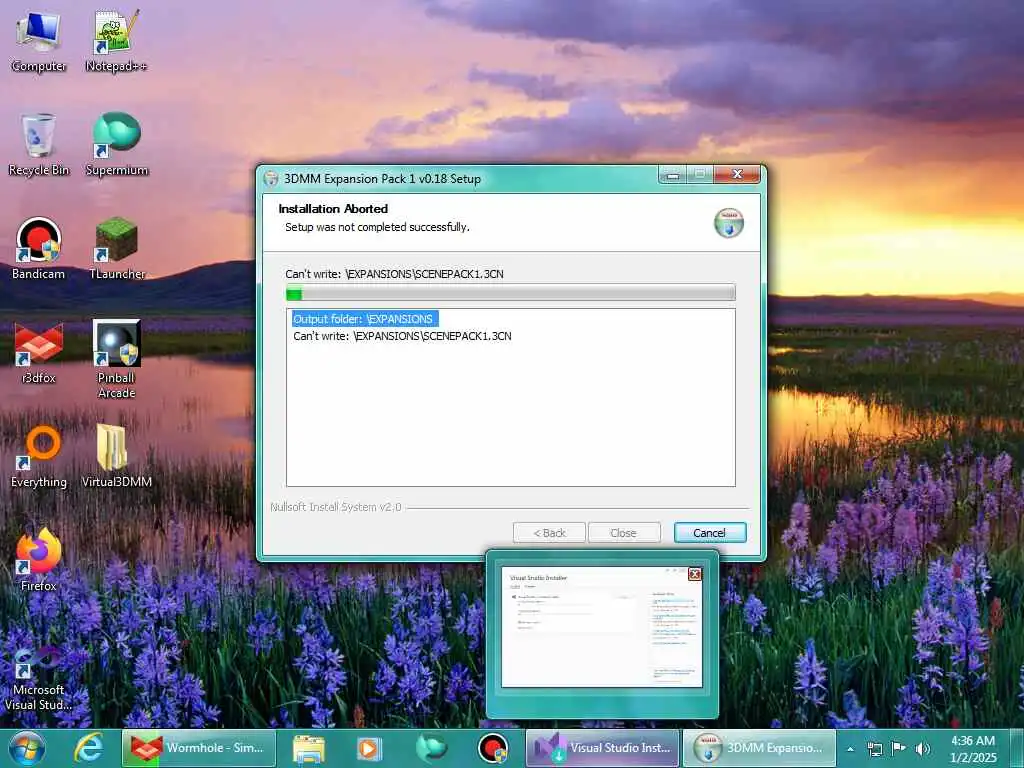Image resolution: width=1024 pixels, height=768 pixels.
Task: Click the Supermium taskbar icon
Action: point(432,748)
